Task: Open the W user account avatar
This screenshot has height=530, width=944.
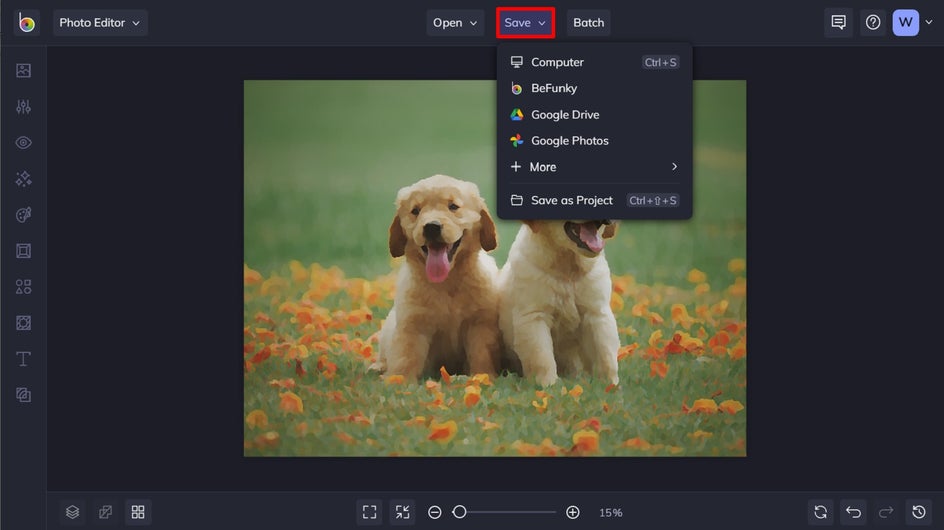Action: point(905,23)
